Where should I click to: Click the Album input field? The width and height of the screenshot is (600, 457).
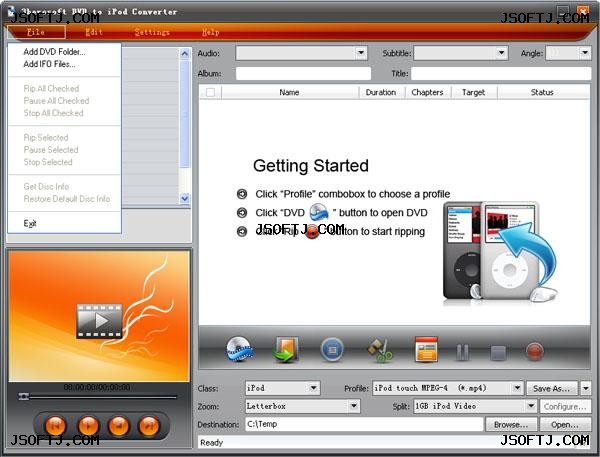(303, 73)
